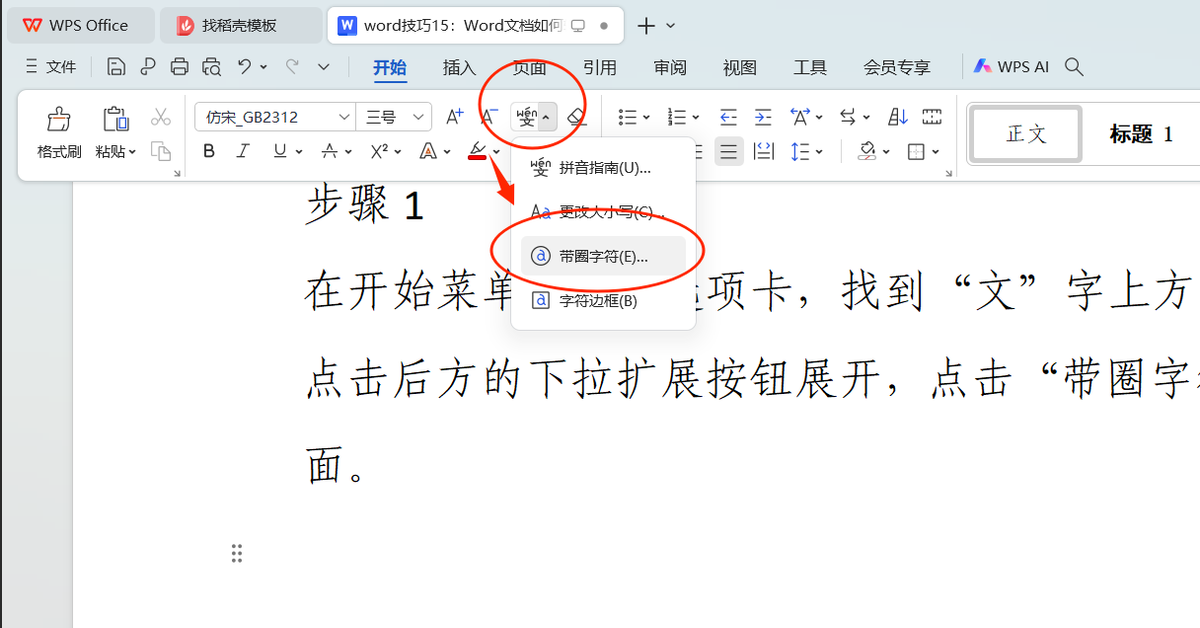The width and height of the screenshot is (1200, 628).
Task: Click the Print icon
Action: click(179, 67)
